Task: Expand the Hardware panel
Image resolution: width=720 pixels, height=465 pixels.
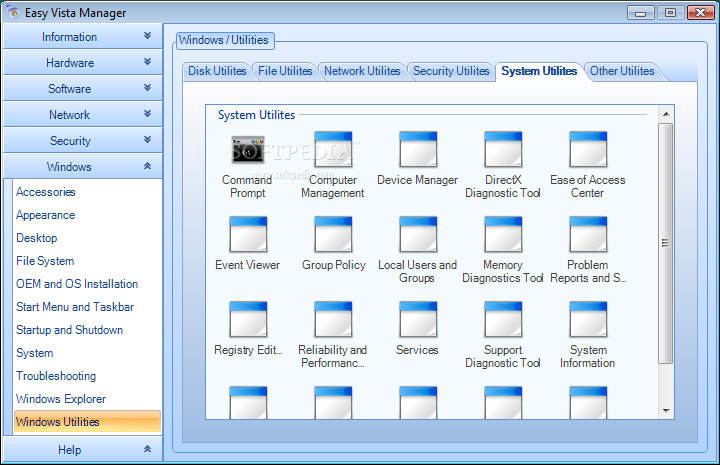Action: (x=83, y=62)
